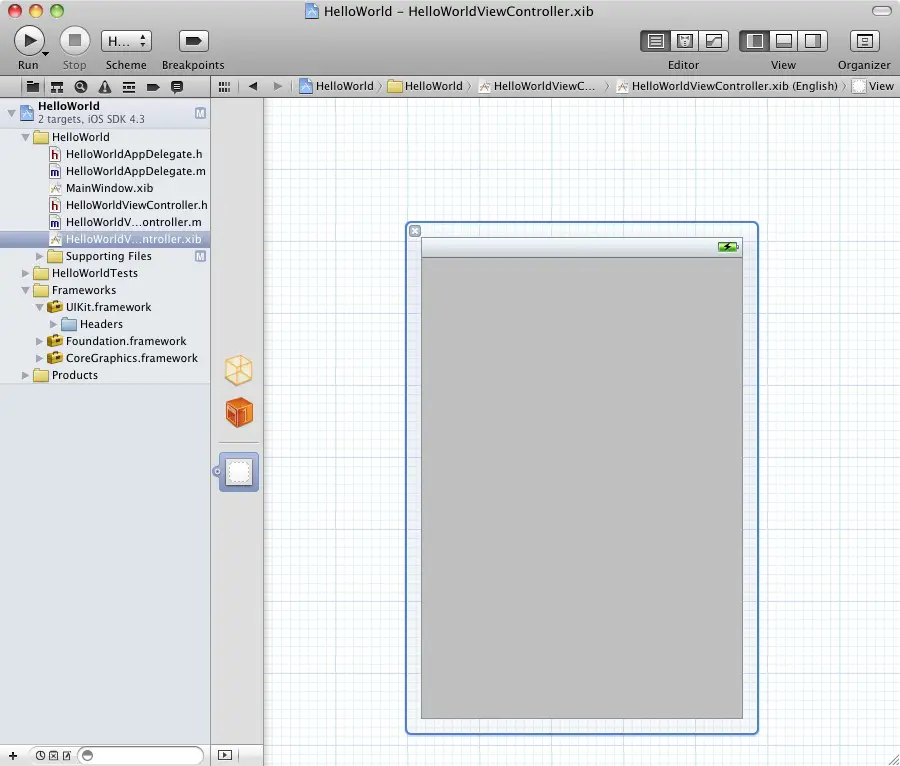Image resolution: width=900 pixels, height=766 pixels.
Task: Switch to Assistant editor mode
Action: [x=685, y=41]
